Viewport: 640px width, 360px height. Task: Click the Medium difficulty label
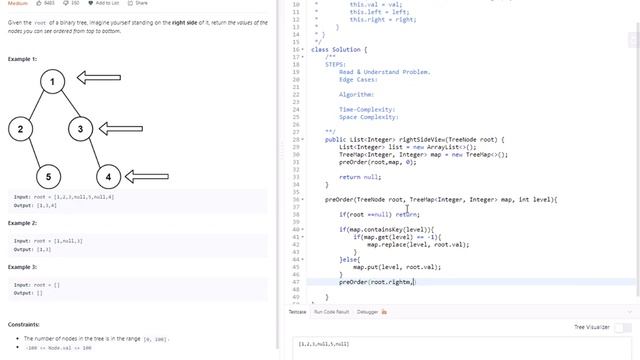(18, 3)
